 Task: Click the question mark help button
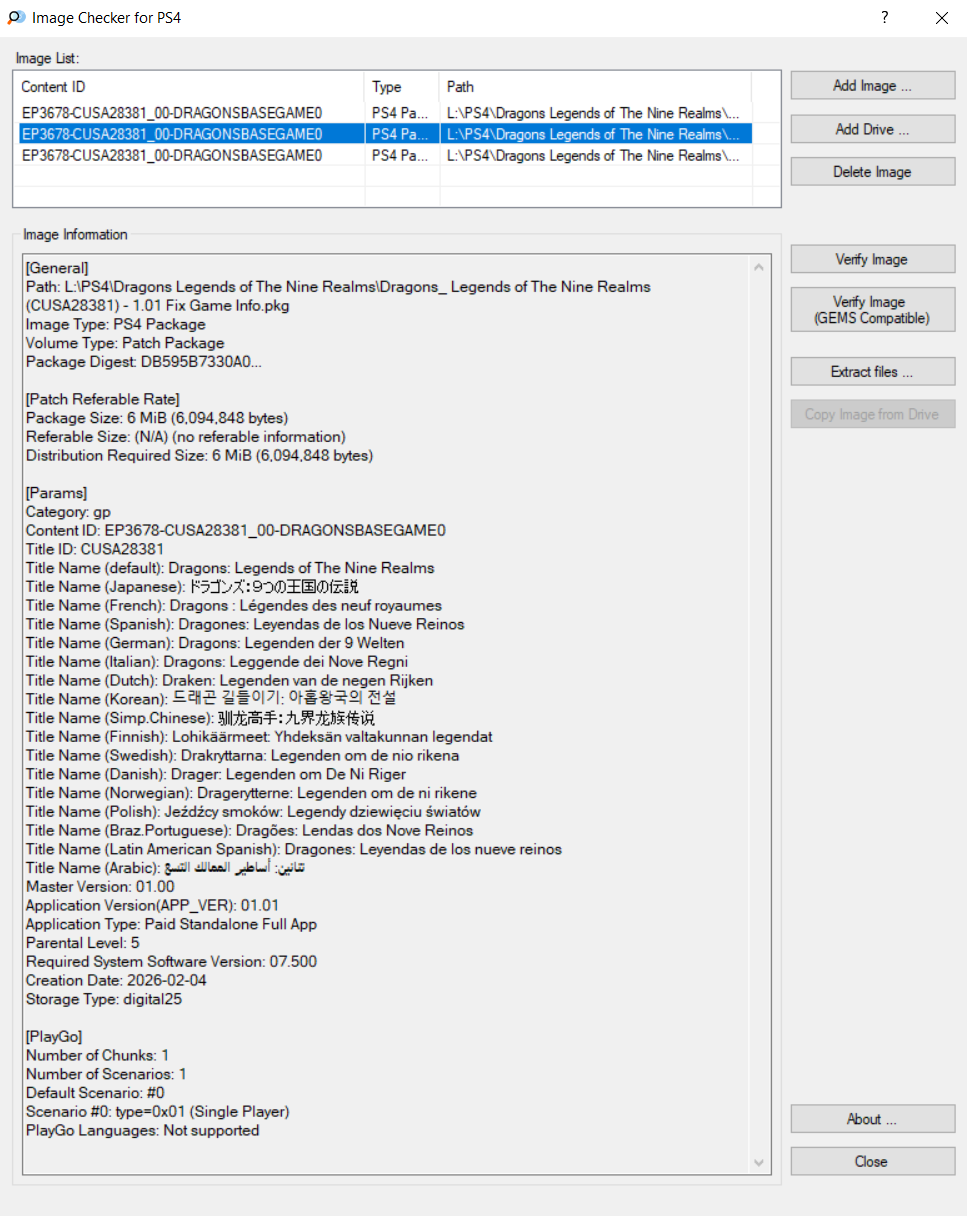(x=884, y=18)
